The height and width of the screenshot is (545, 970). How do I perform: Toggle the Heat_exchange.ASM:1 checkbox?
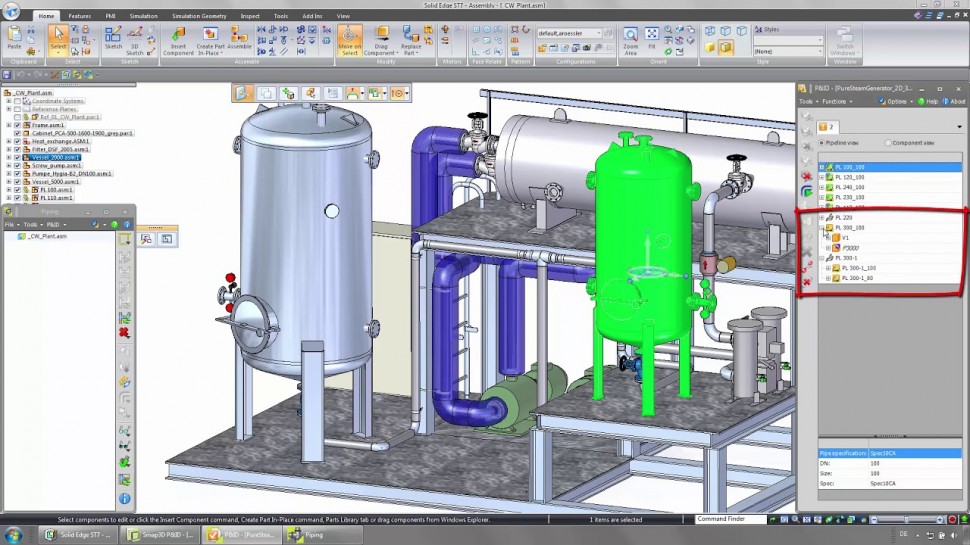[x=17, y=141]
